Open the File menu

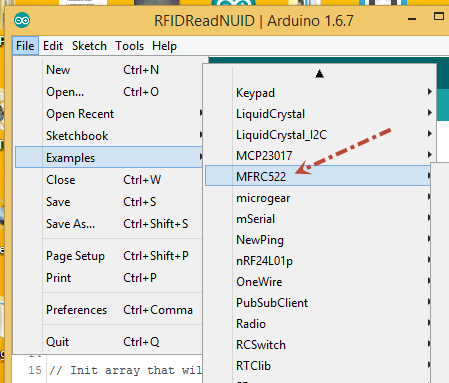point(25,46)
